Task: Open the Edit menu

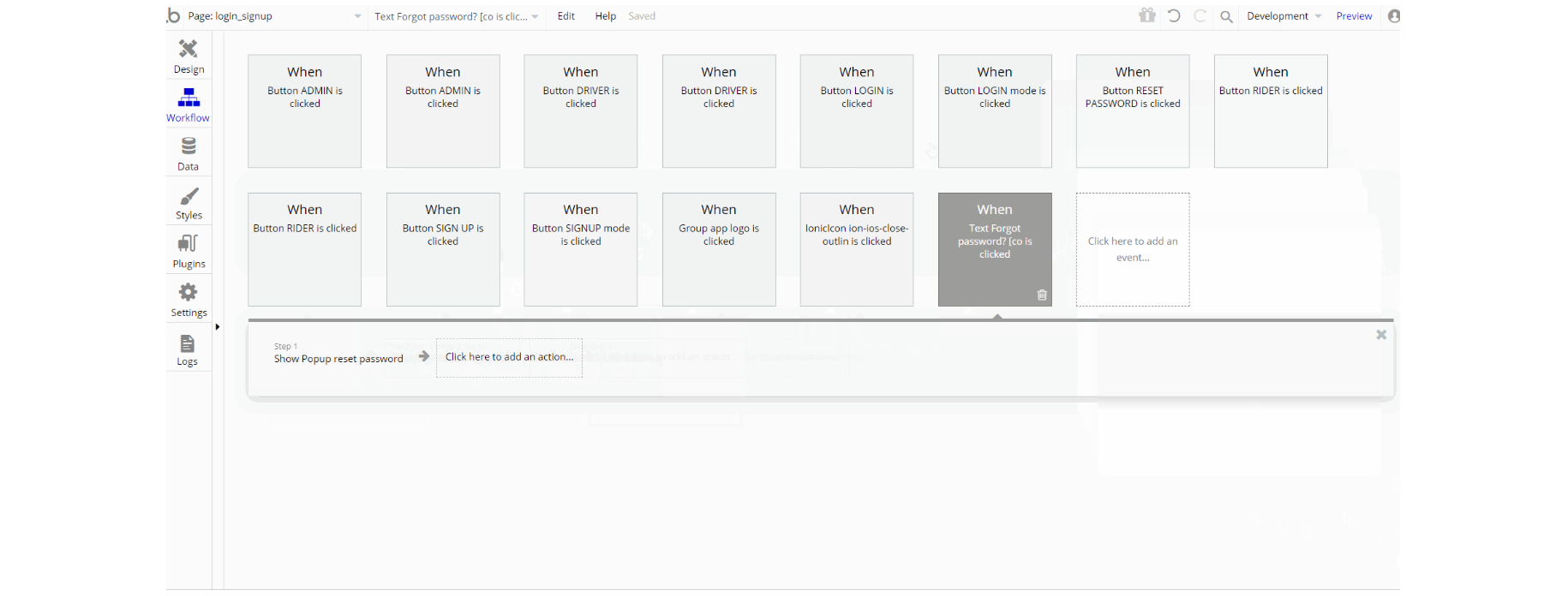Action: [566, 16]
